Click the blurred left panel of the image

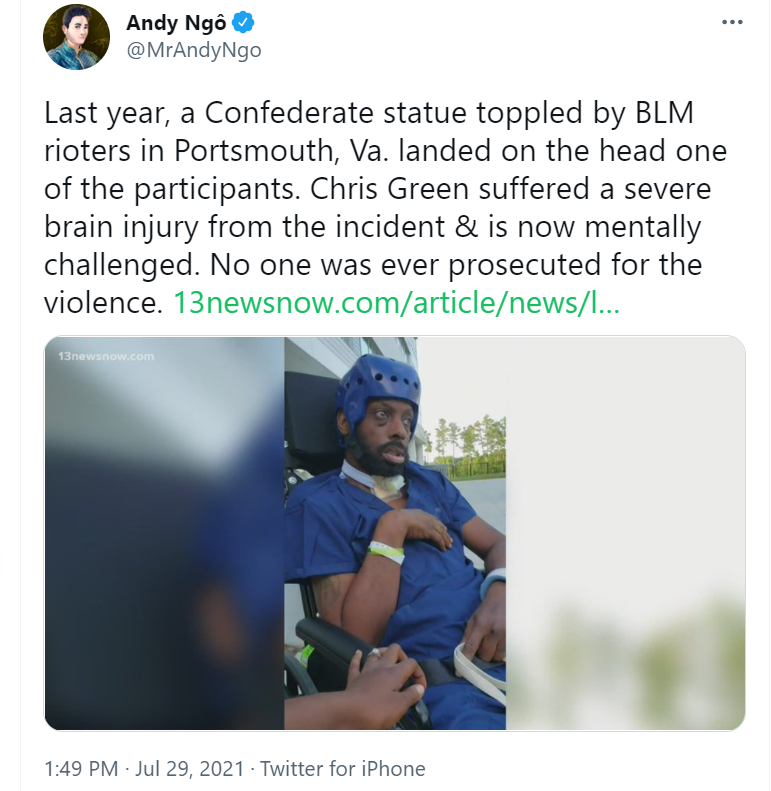pyautogui.click(x=164, y=533)
